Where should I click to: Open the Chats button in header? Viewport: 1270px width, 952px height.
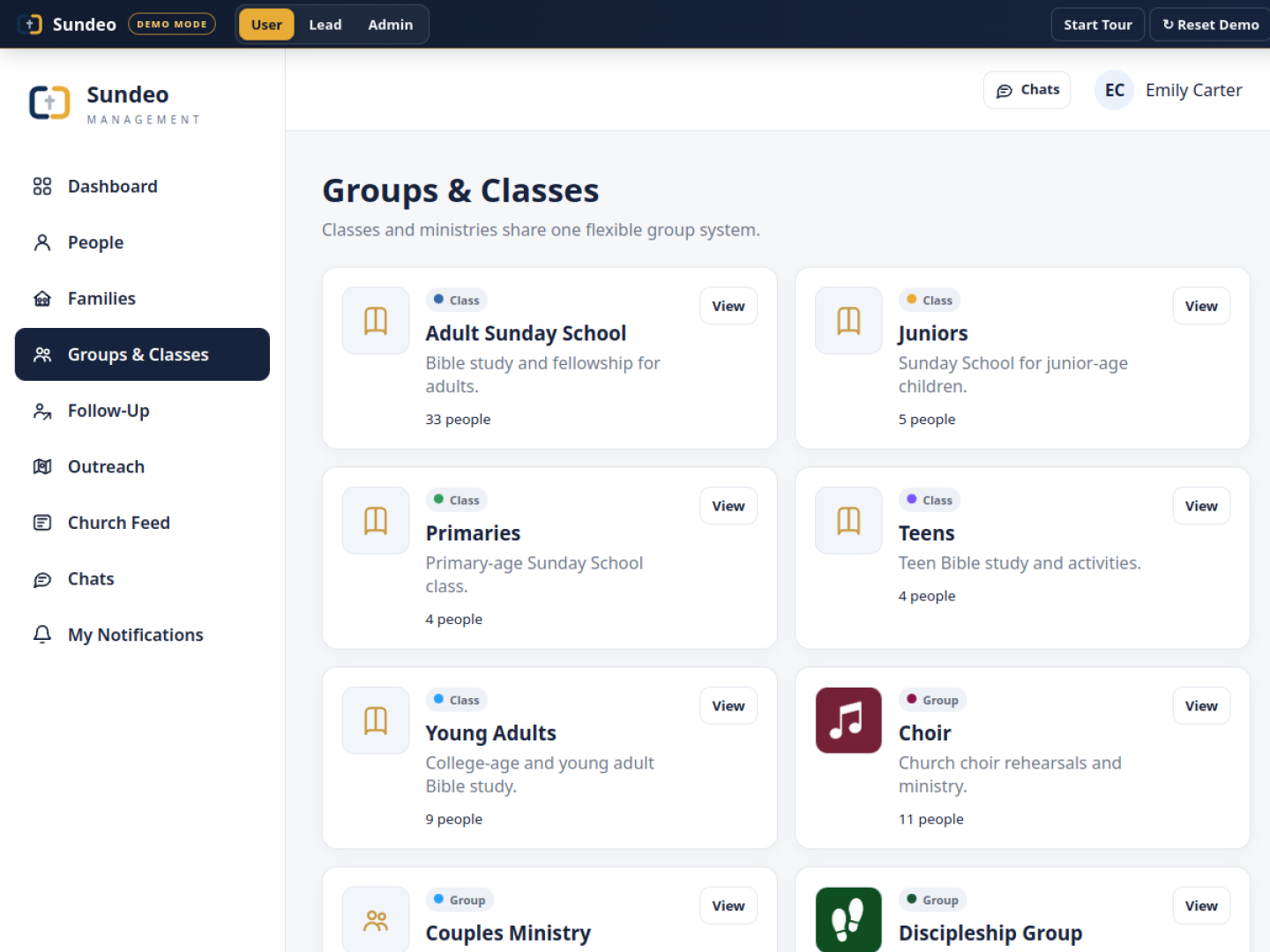coord(1027,90)
